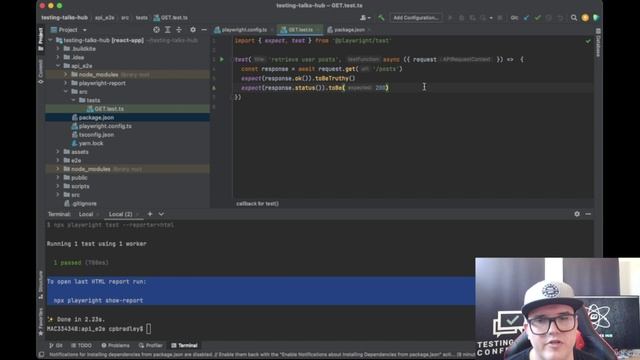Click the Project side tool window button
This screenshot has height=360, width=640.
coord(40,39)
